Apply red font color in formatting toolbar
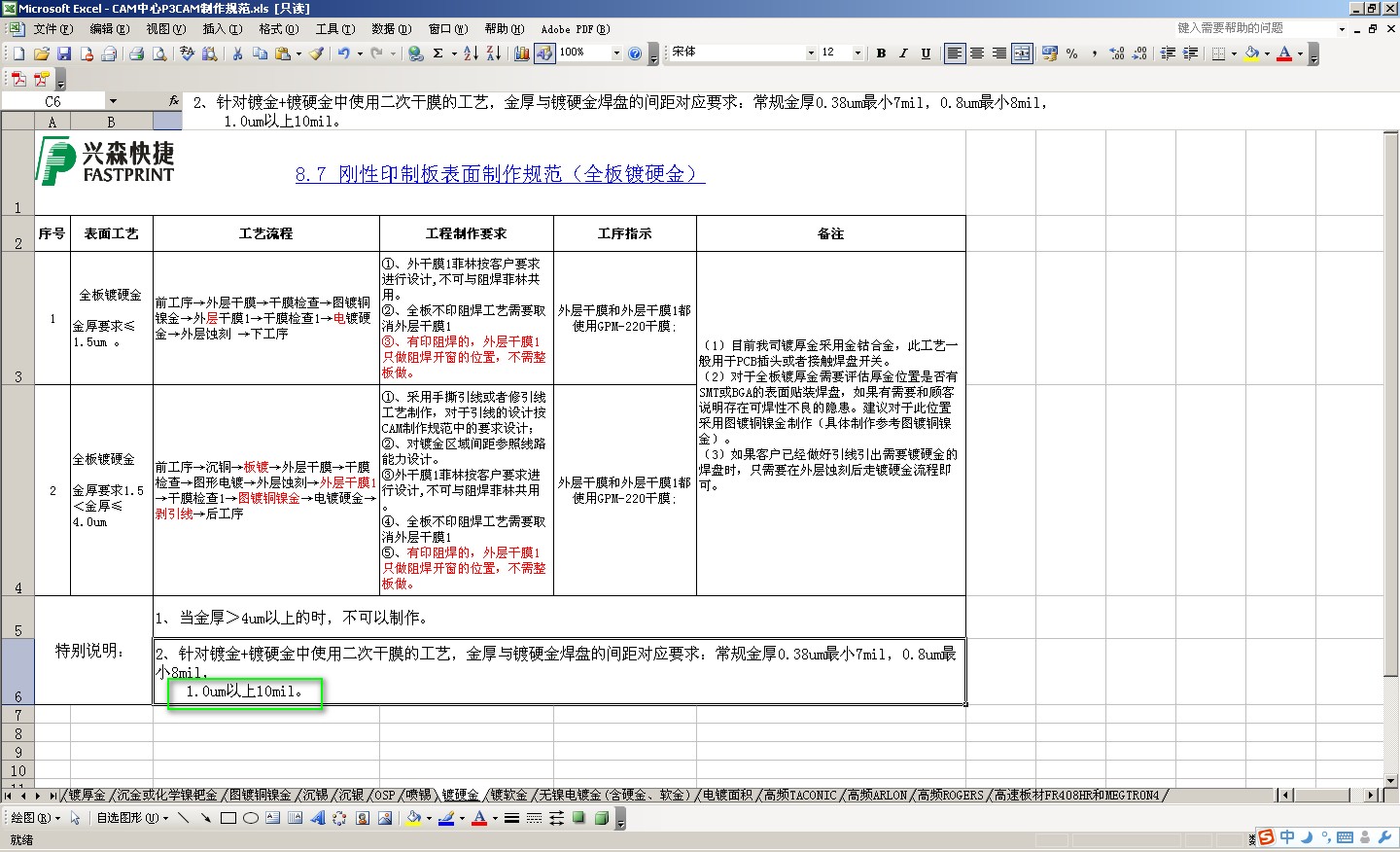Viewport: 1400px width, 852px height. point(1285,53)
